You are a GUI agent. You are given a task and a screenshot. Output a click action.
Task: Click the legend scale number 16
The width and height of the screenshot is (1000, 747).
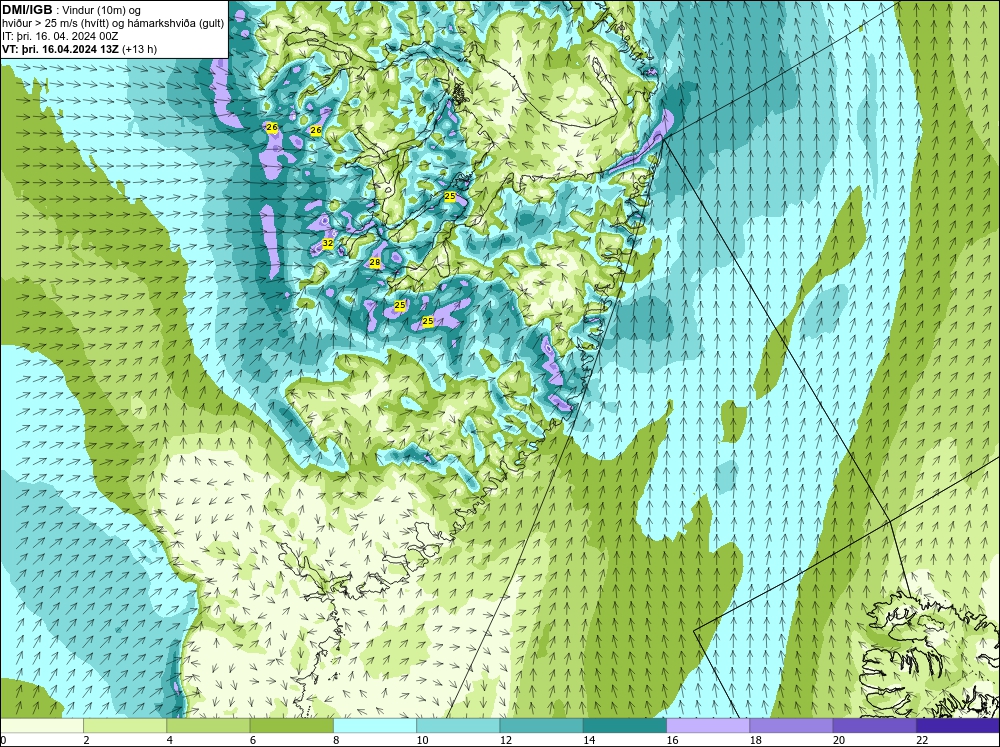point(672,740)
